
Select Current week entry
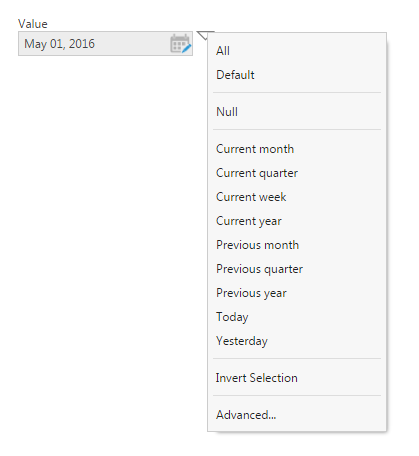point(297,197)
